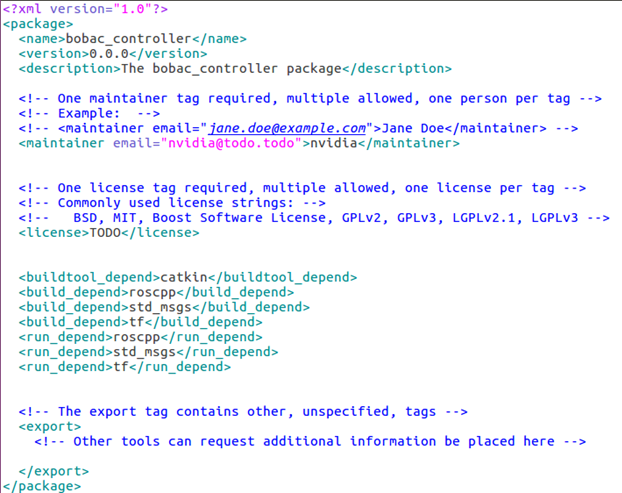Click the run_depend tf line

(125, 367)
